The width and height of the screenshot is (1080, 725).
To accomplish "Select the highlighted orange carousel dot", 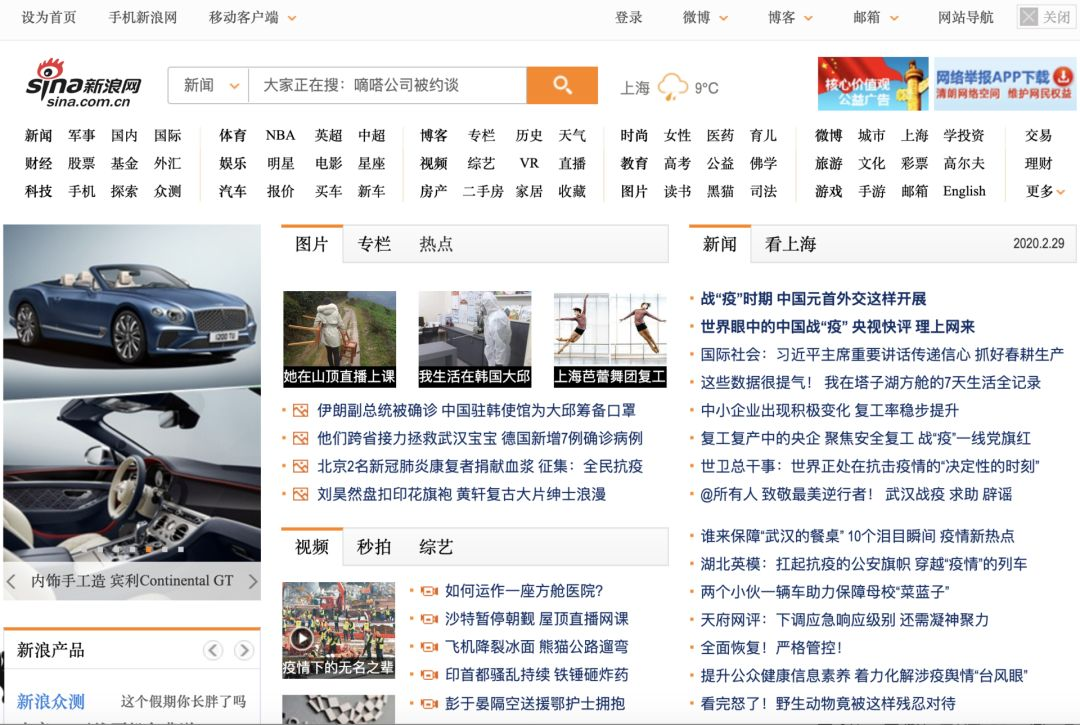I will pyautogui.click(x=148, y=549).
